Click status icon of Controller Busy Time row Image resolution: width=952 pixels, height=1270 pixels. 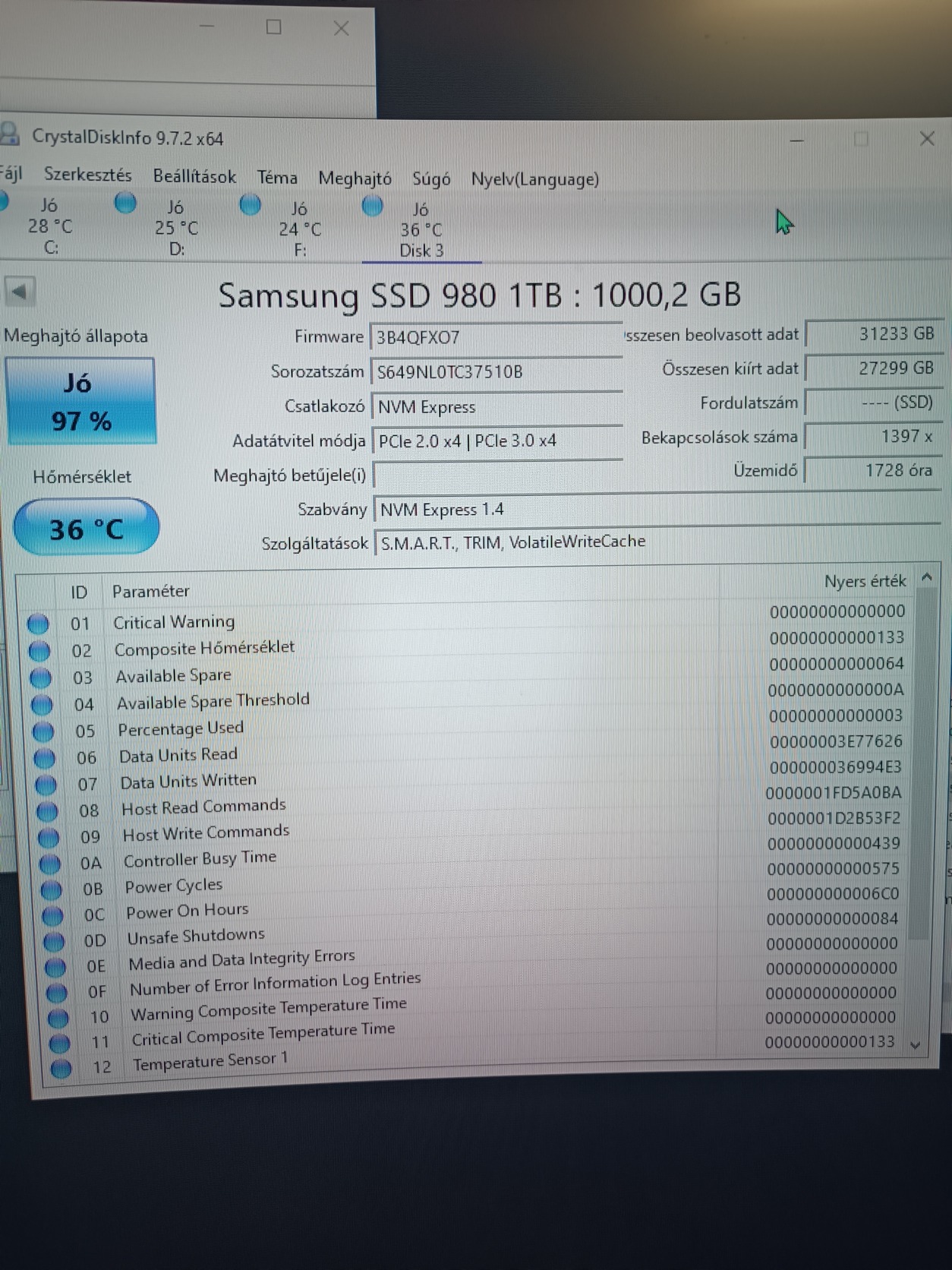[x=50, y=864]
